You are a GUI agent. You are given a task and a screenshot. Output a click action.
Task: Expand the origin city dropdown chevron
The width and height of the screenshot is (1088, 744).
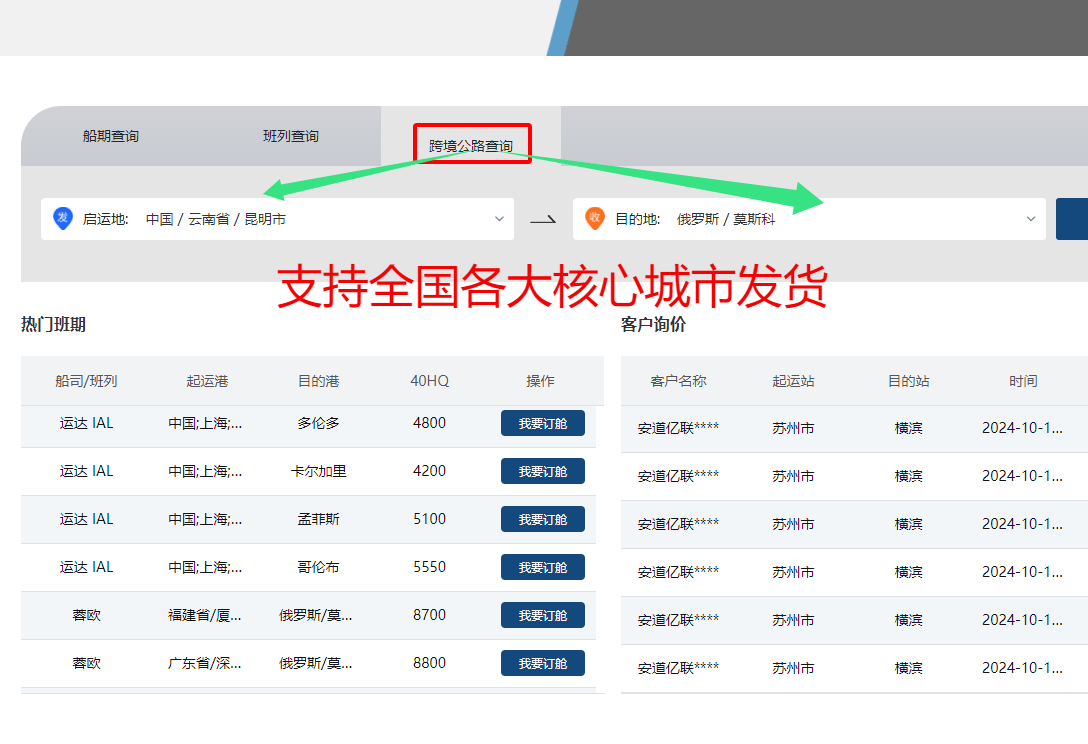click(500, 219)
